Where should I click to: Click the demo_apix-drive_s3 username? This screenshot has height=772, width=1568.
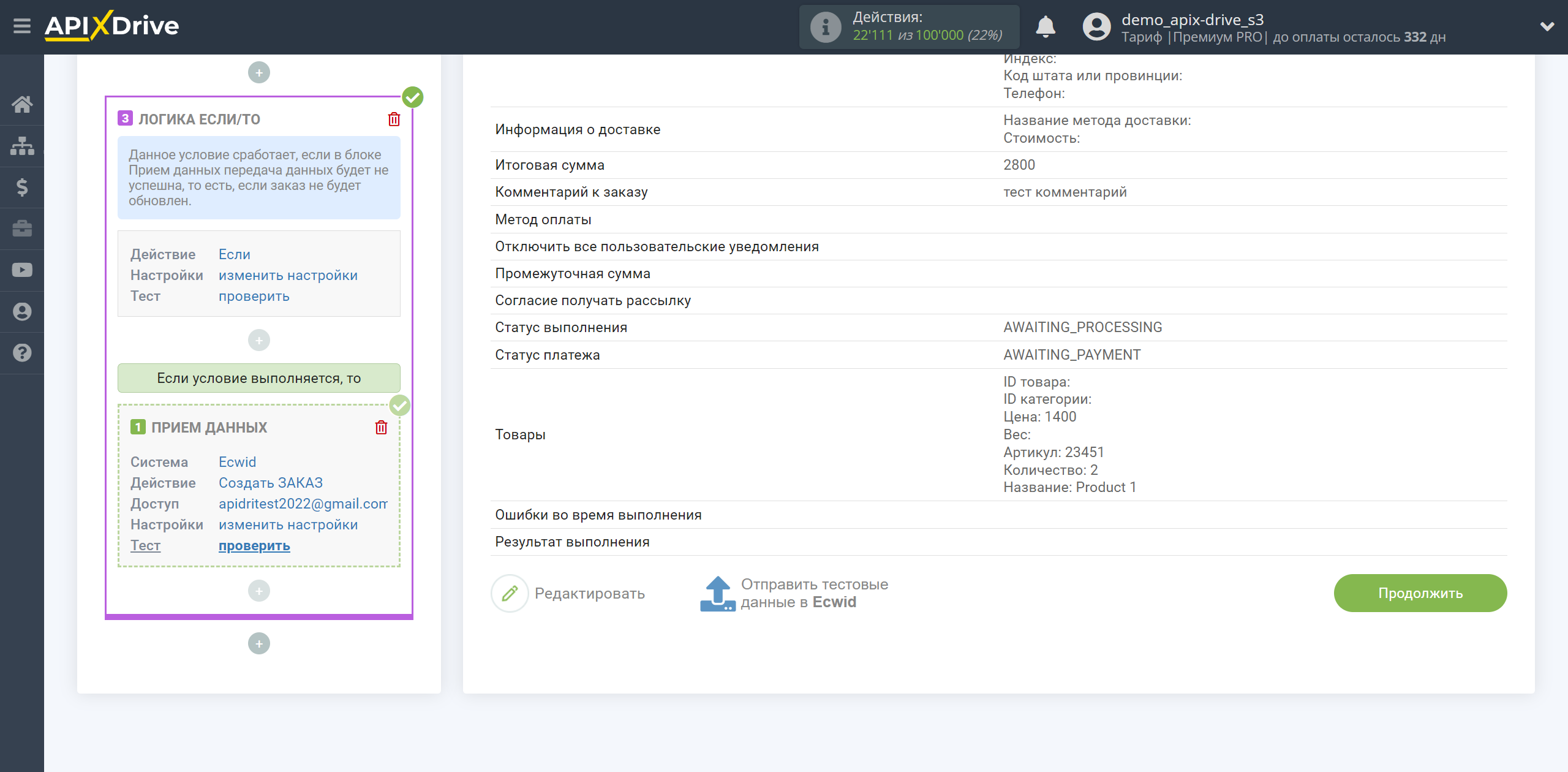tap(1193, 20)
